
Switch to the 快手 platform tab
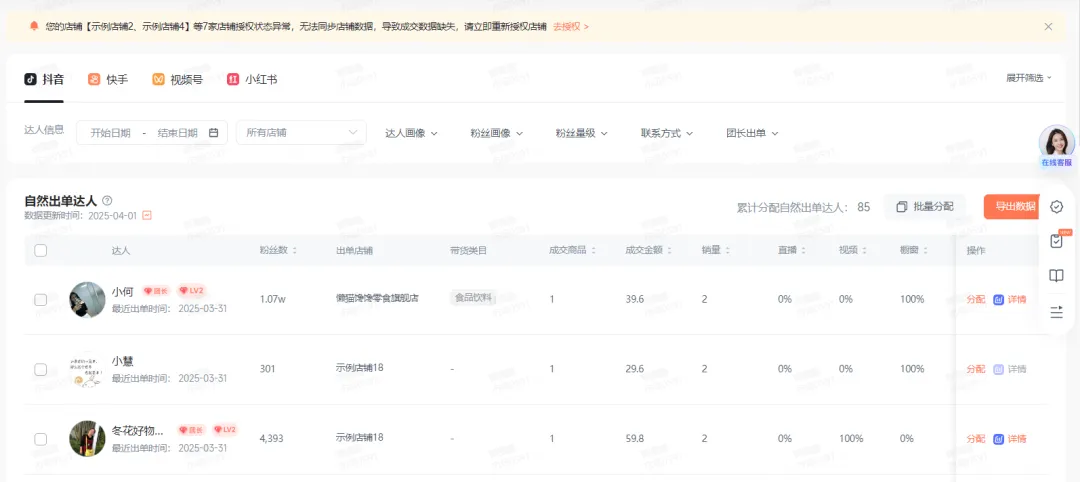click(108, 79)
